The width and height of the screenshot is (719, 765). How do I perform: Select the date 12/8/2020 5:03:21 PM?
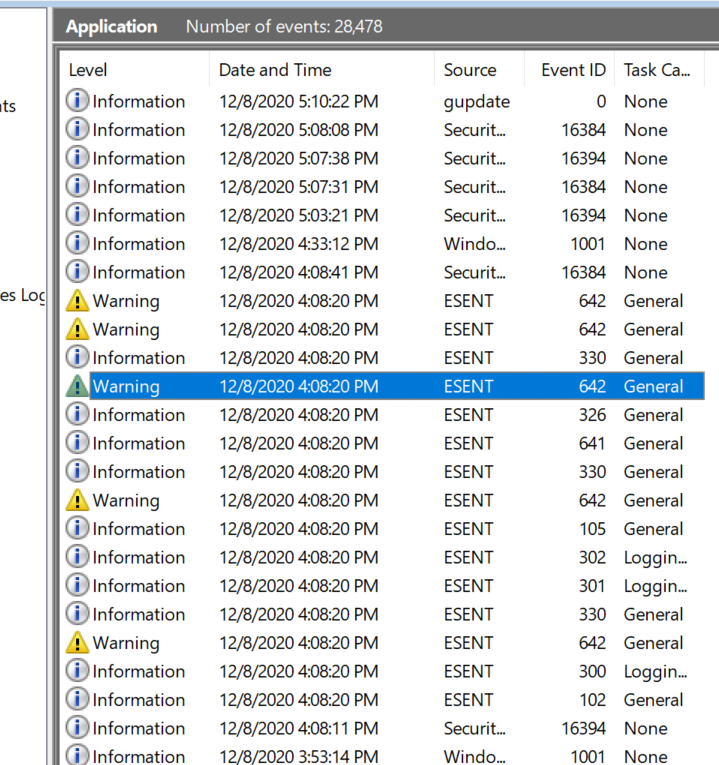[x=299, y=215]
